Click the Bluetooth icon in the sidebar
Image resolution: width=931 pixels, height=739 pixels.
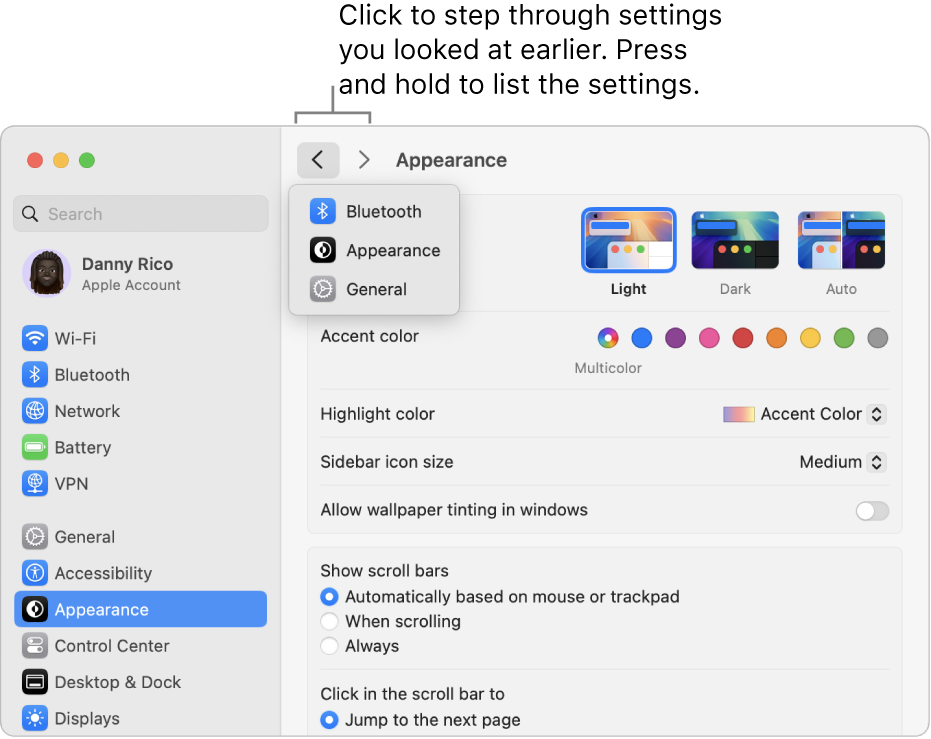(x=35, y=375)
